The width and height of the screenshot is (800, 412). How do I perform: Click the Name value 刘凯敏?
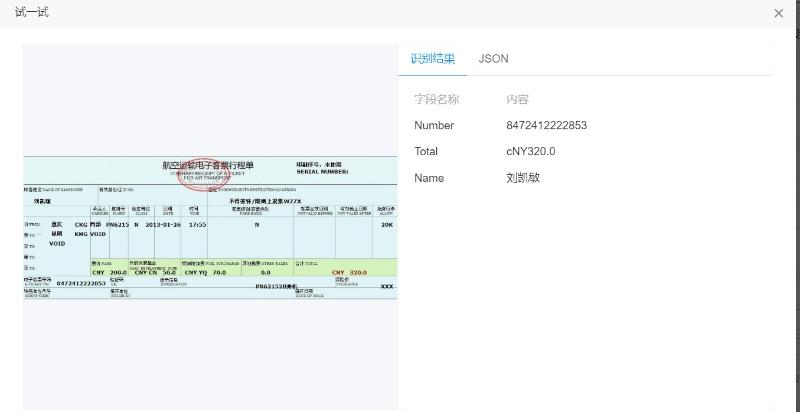(x=523, y=178)
